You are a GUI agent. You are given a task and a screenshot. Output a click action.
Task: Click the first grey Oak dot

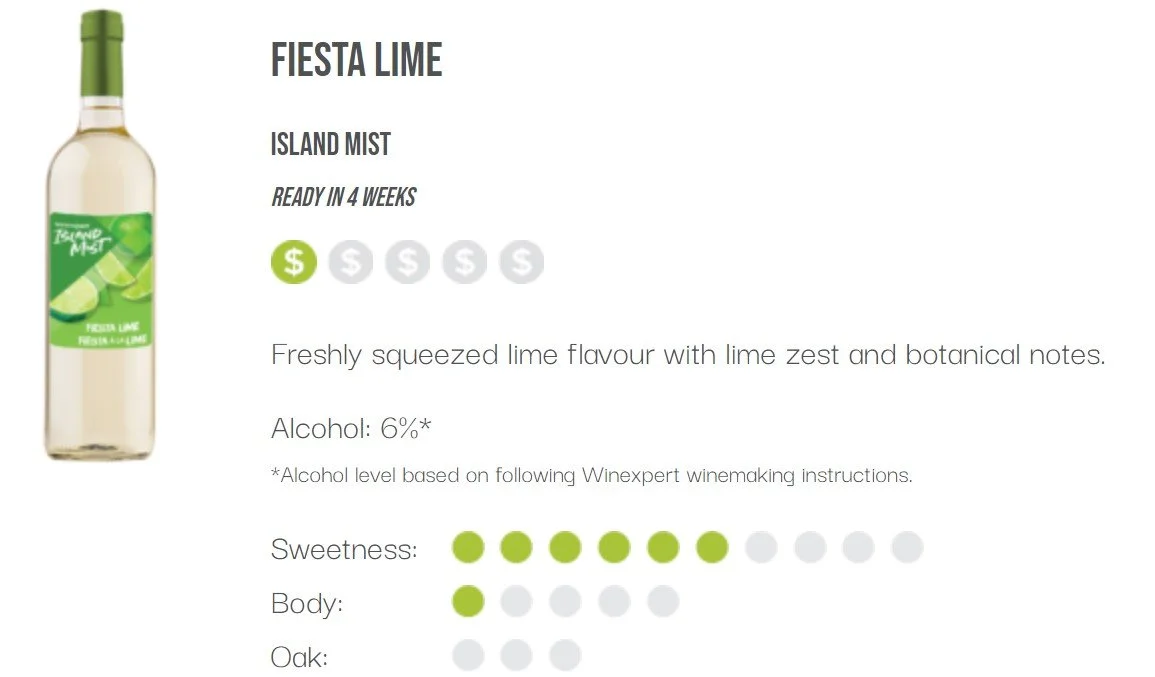(x=468, y=655)
